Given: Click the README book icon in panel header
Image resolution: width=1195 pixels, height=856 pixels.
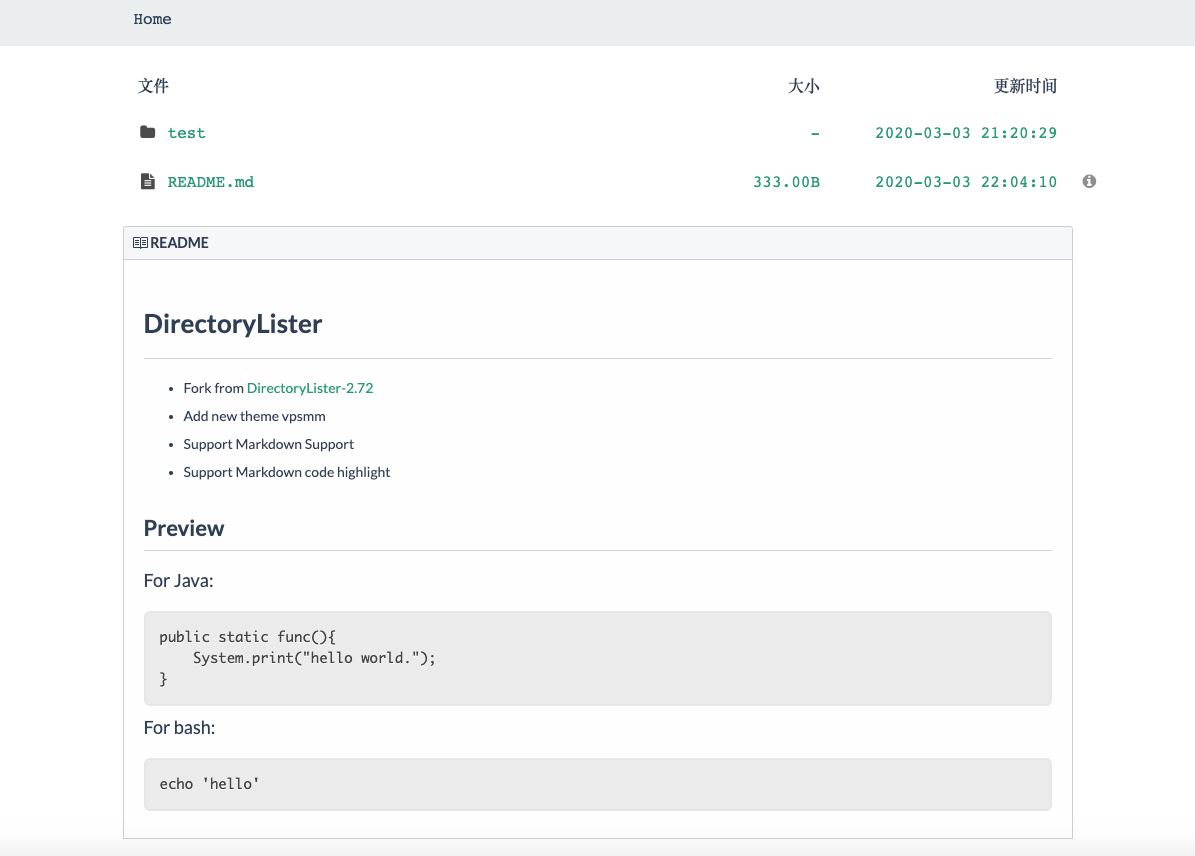Looking at the screenshot, I should click(x=140, y=242).
